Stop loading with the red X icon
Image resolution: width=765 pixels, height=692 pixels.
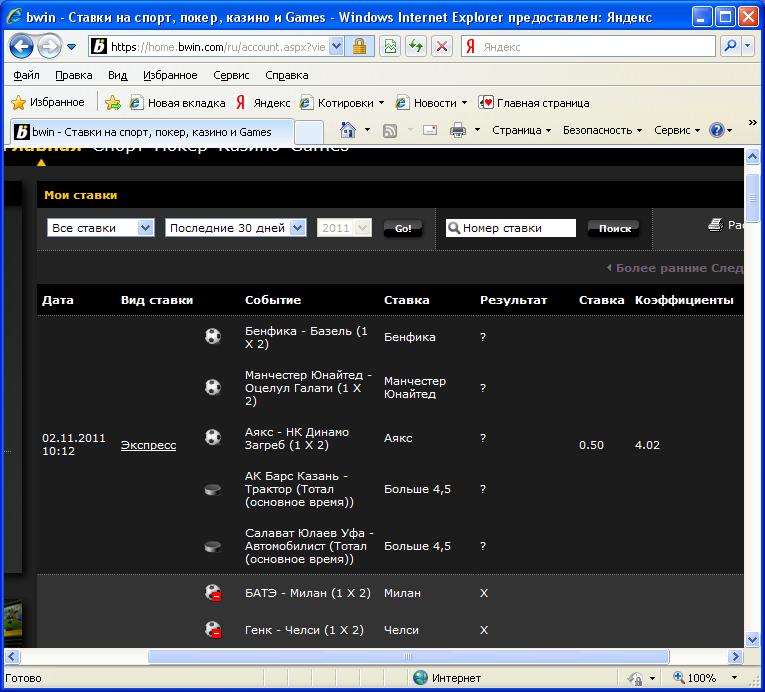pos(442,47)
